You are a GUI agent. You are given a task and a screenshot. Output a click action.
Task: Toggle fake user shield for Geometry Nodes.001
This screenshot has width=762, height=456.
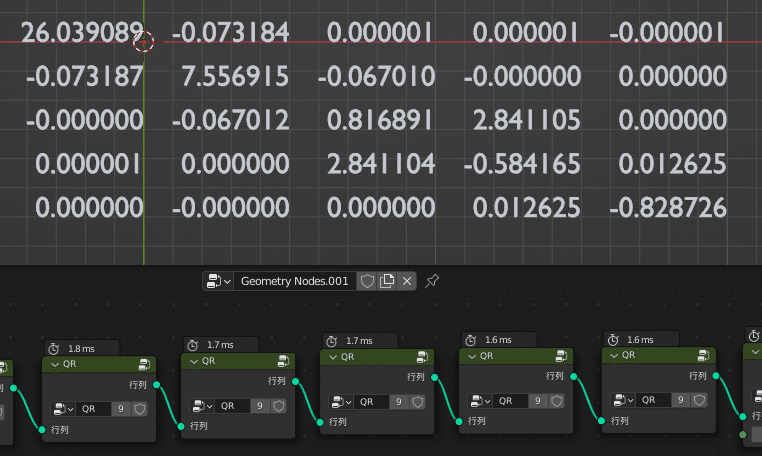point(367,281)
